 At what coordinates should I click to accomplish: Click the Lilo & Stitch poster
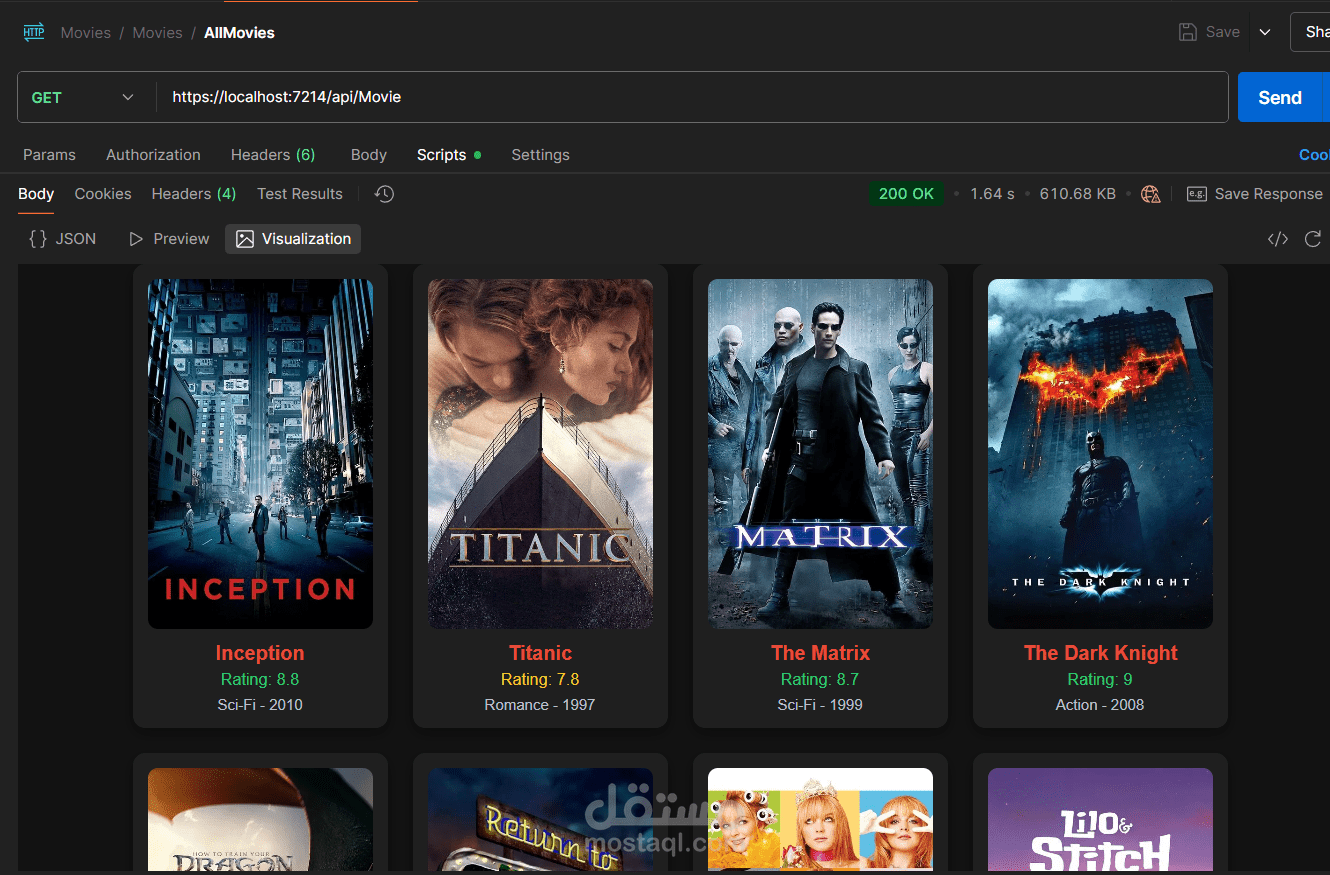click(x=1100, y=819)
